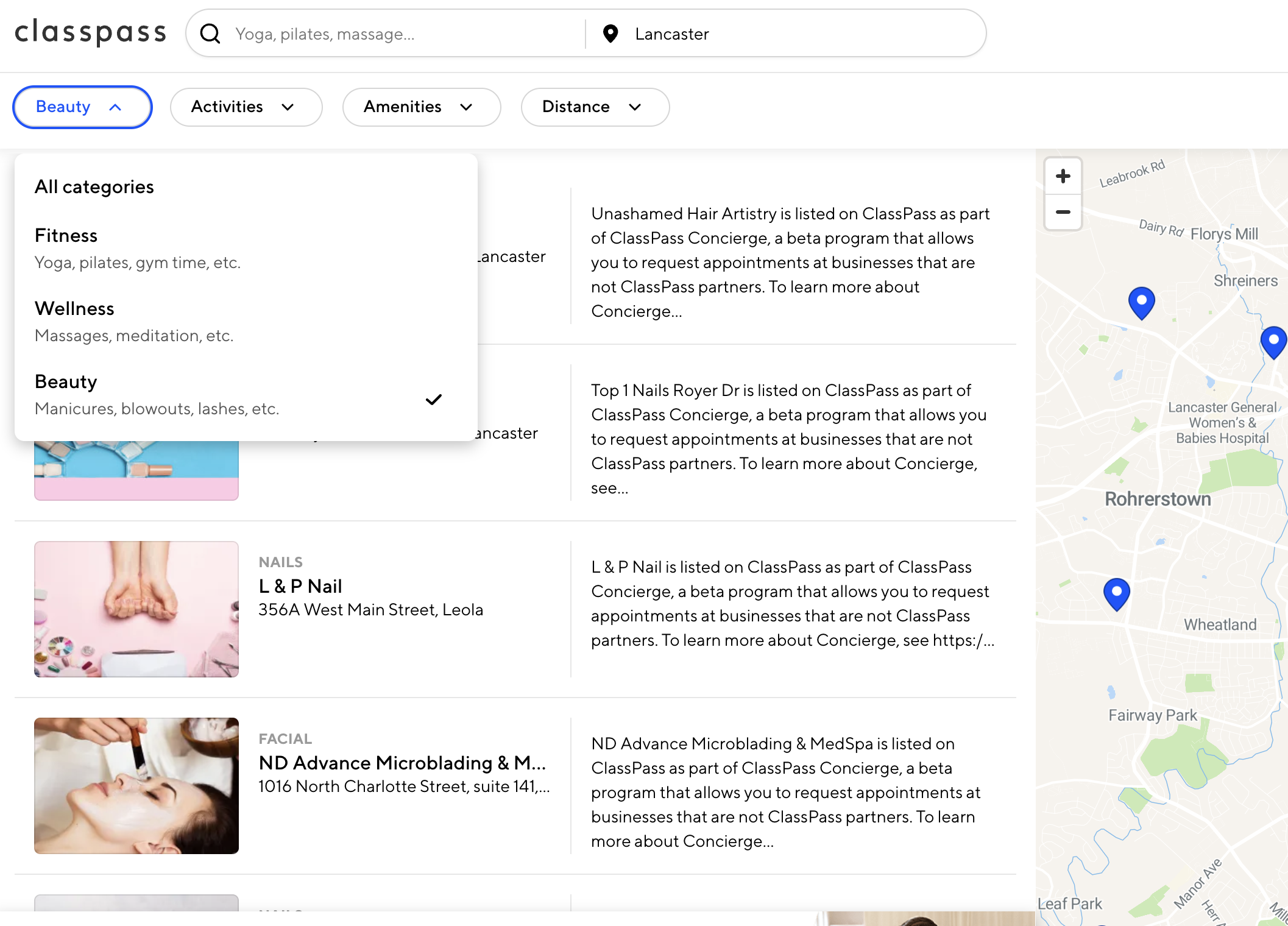
Task: Click the Yoga, pilates, massage search field
Action: tap(402, 34)
